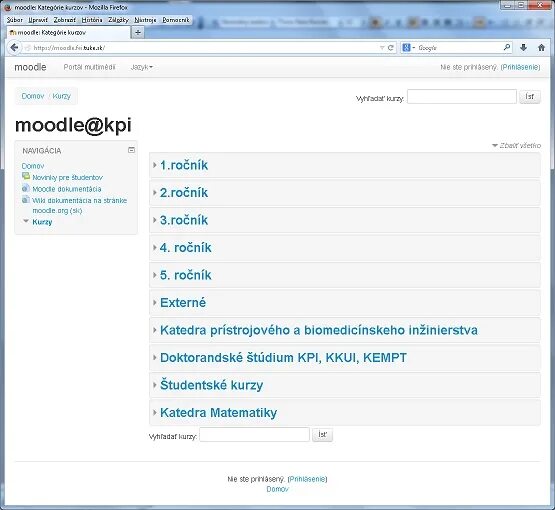
Task: Go back with the browser back arrow
Action: pos(14,47)
